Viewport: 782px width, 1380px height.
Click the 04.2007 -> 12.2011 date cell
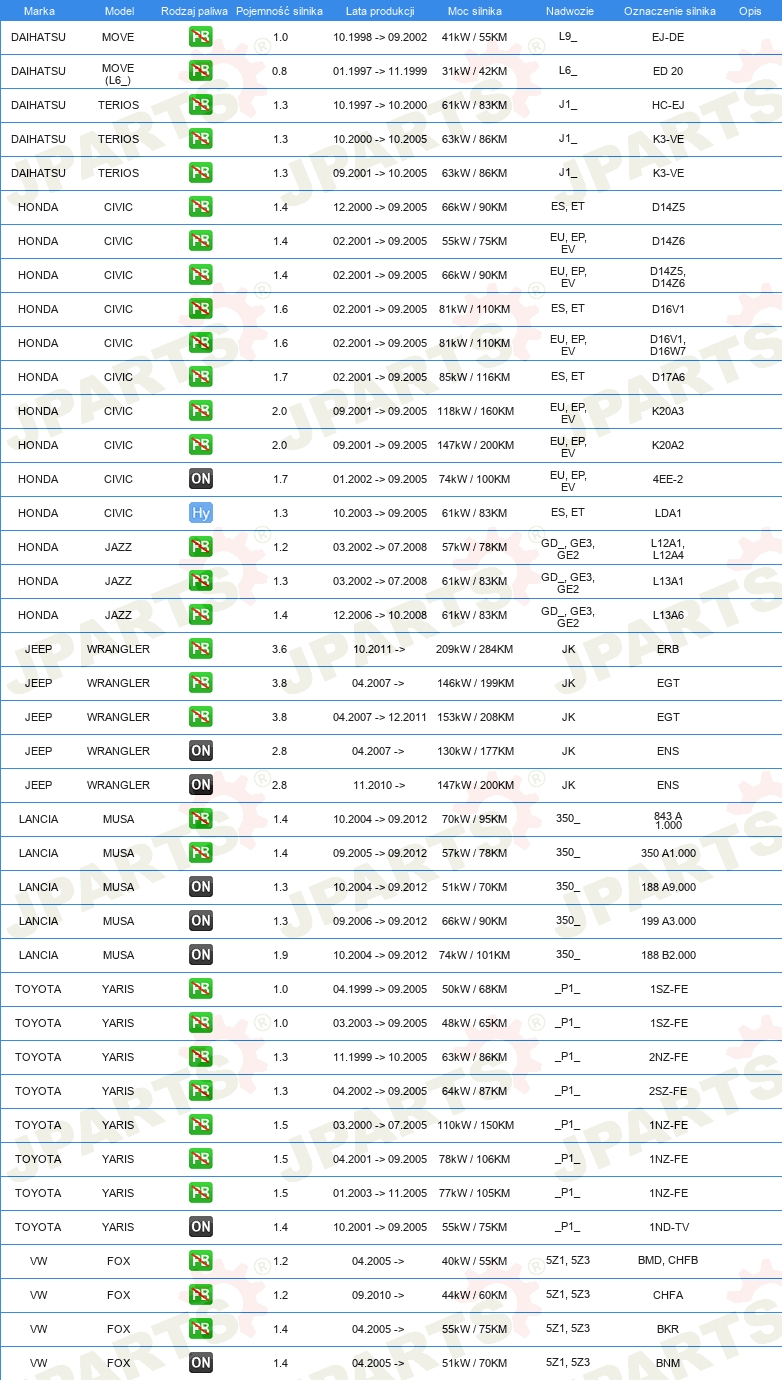click(x=380, y=717)
